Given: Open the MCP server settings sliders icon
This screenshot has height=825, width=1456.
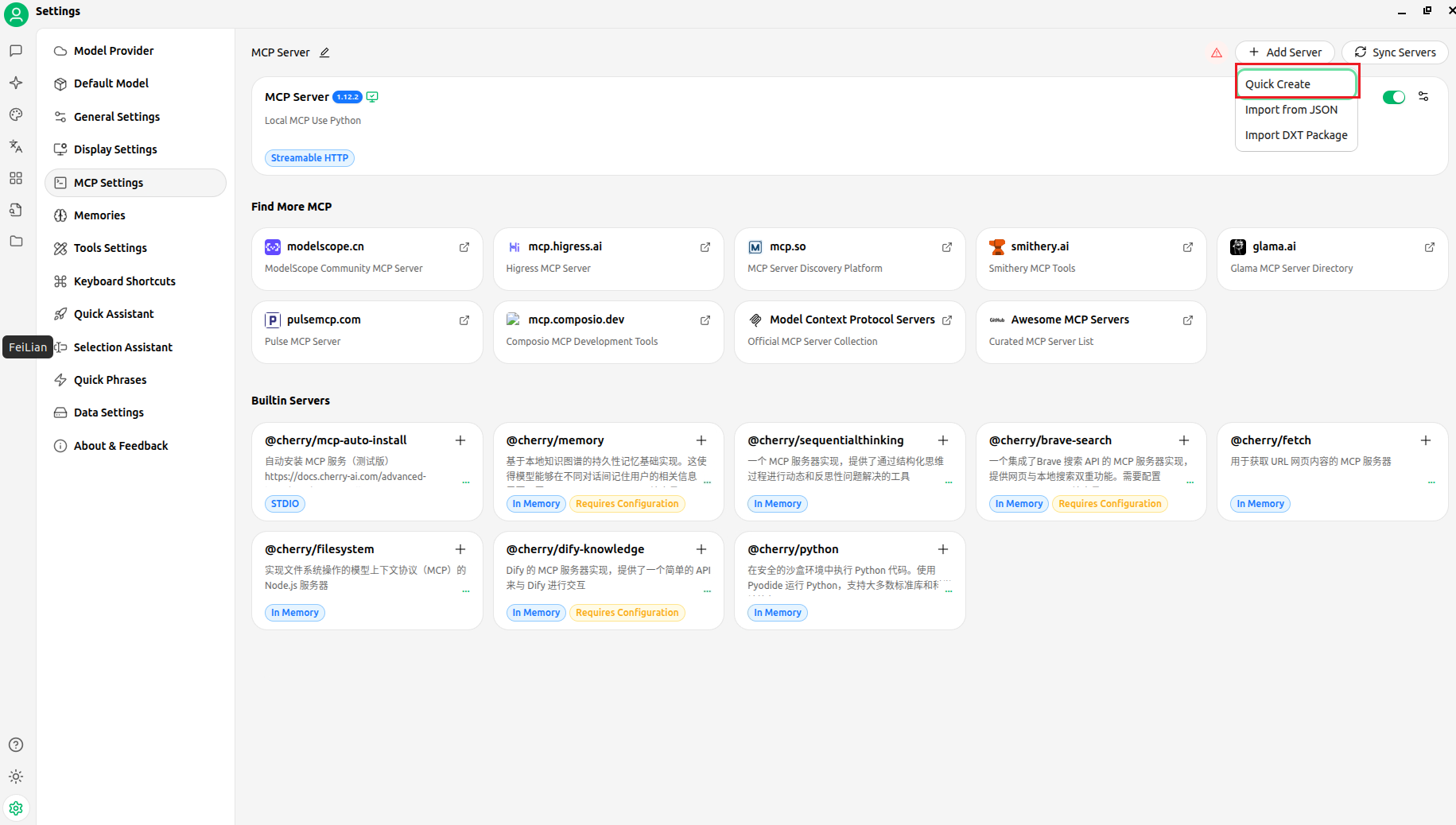Looking at the screenshot, I should (x=1423, y=97).
